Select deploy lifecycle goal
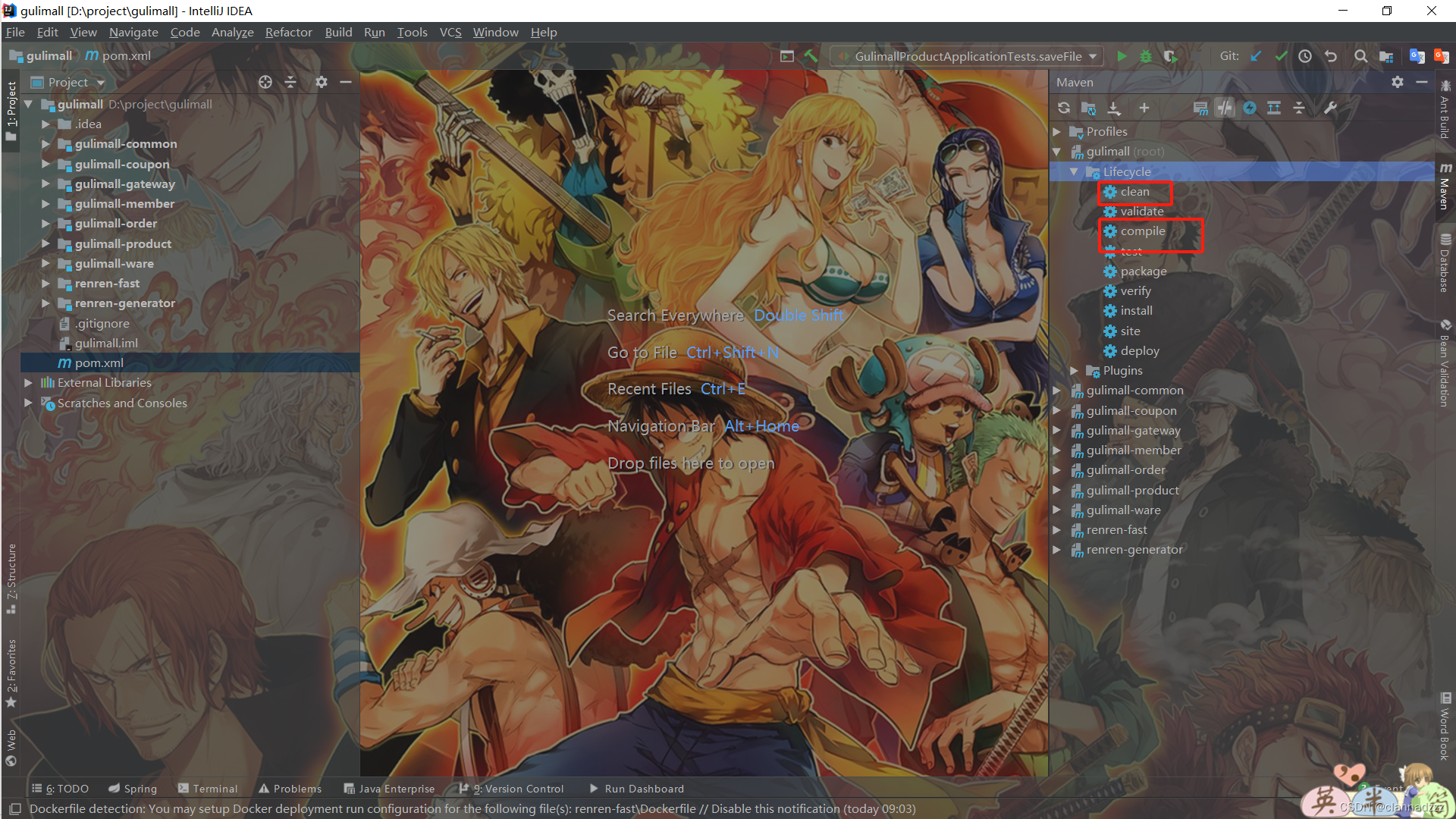1456x819 pixels. 1140,351
